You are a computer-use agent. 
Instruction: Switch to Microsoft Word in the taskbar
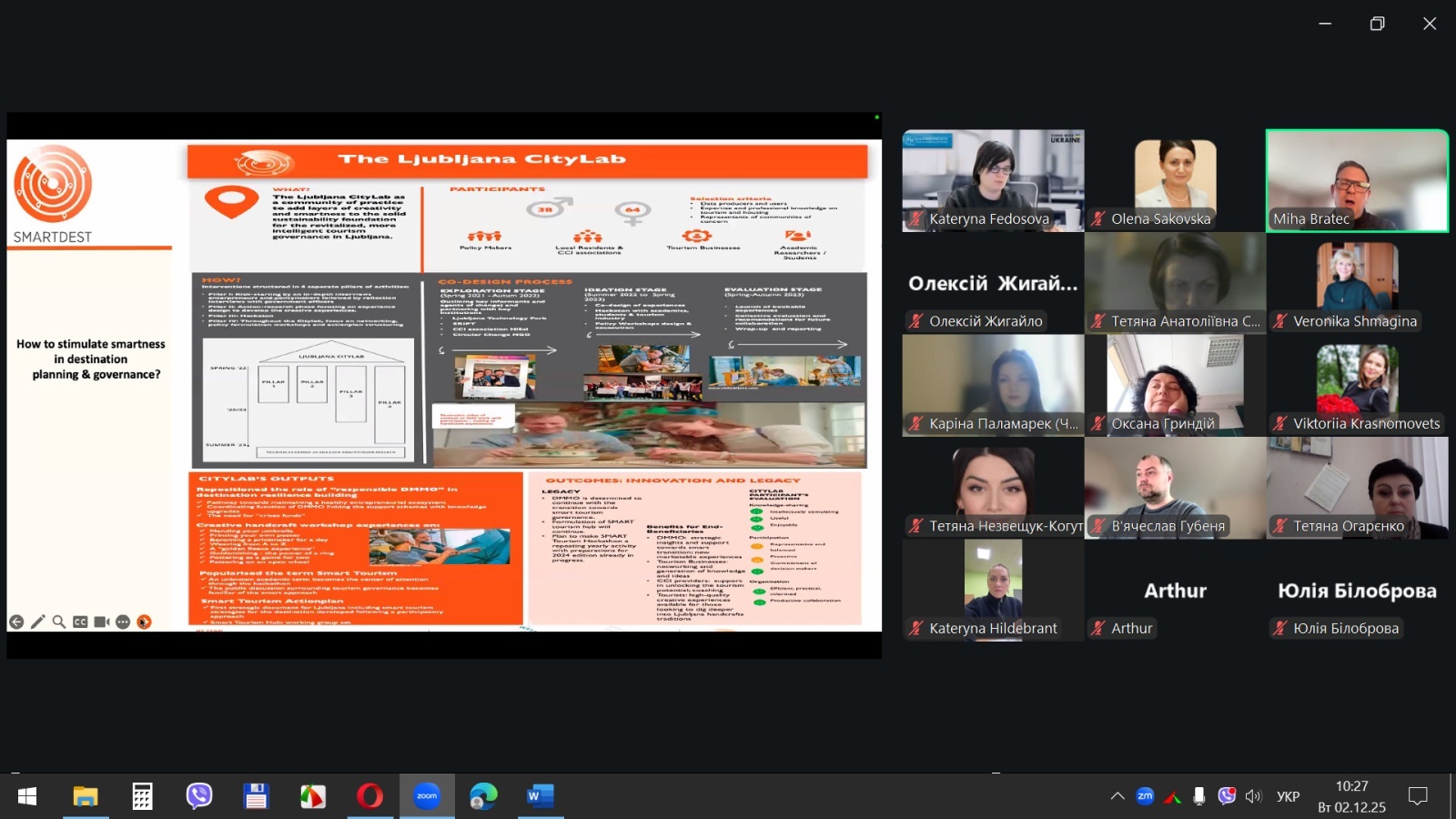tap(540, 796)
